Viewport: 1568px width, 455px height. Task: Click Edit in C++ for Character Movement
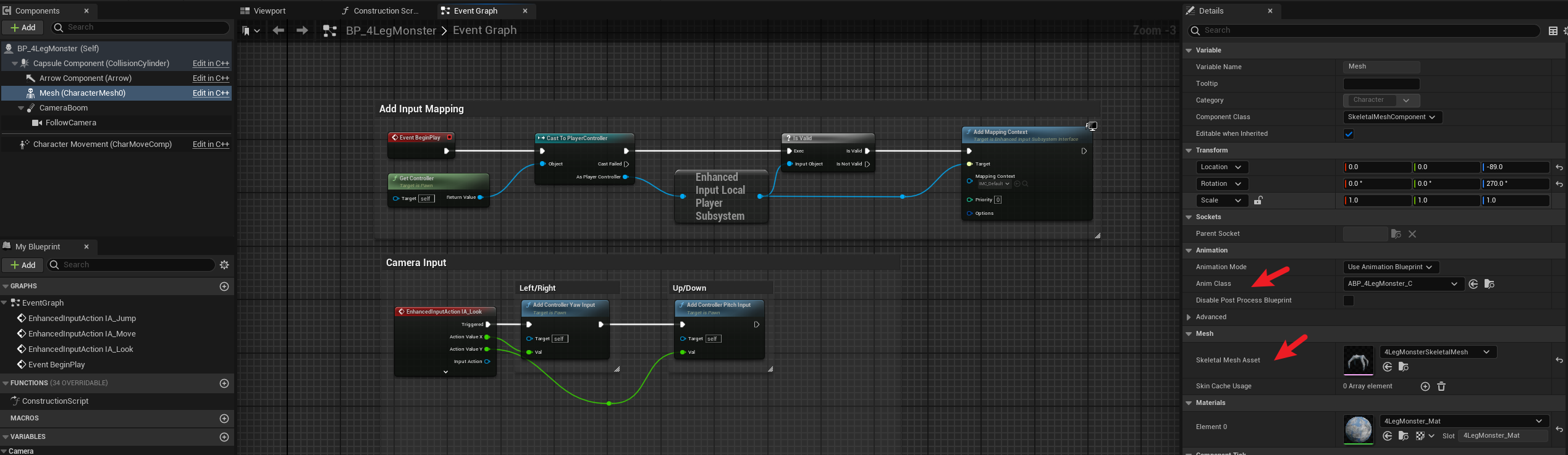click(x=211, y=144)
